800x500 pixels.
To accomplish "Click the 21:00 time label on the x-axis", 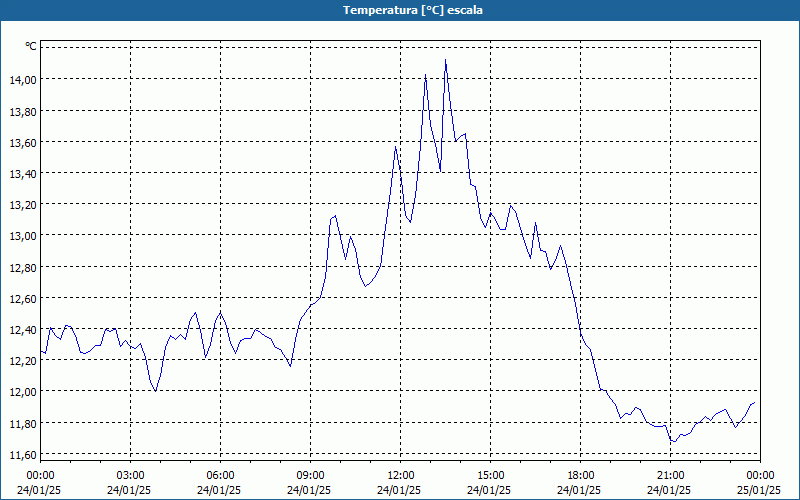I will (x=670, y=474).
